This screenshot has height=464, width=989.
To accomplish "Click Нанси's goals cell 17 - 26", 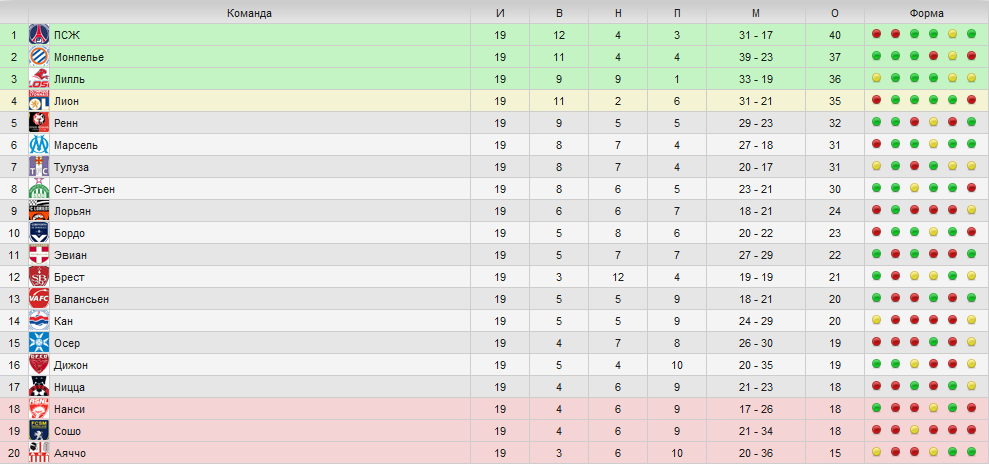I will pos(756,409).
